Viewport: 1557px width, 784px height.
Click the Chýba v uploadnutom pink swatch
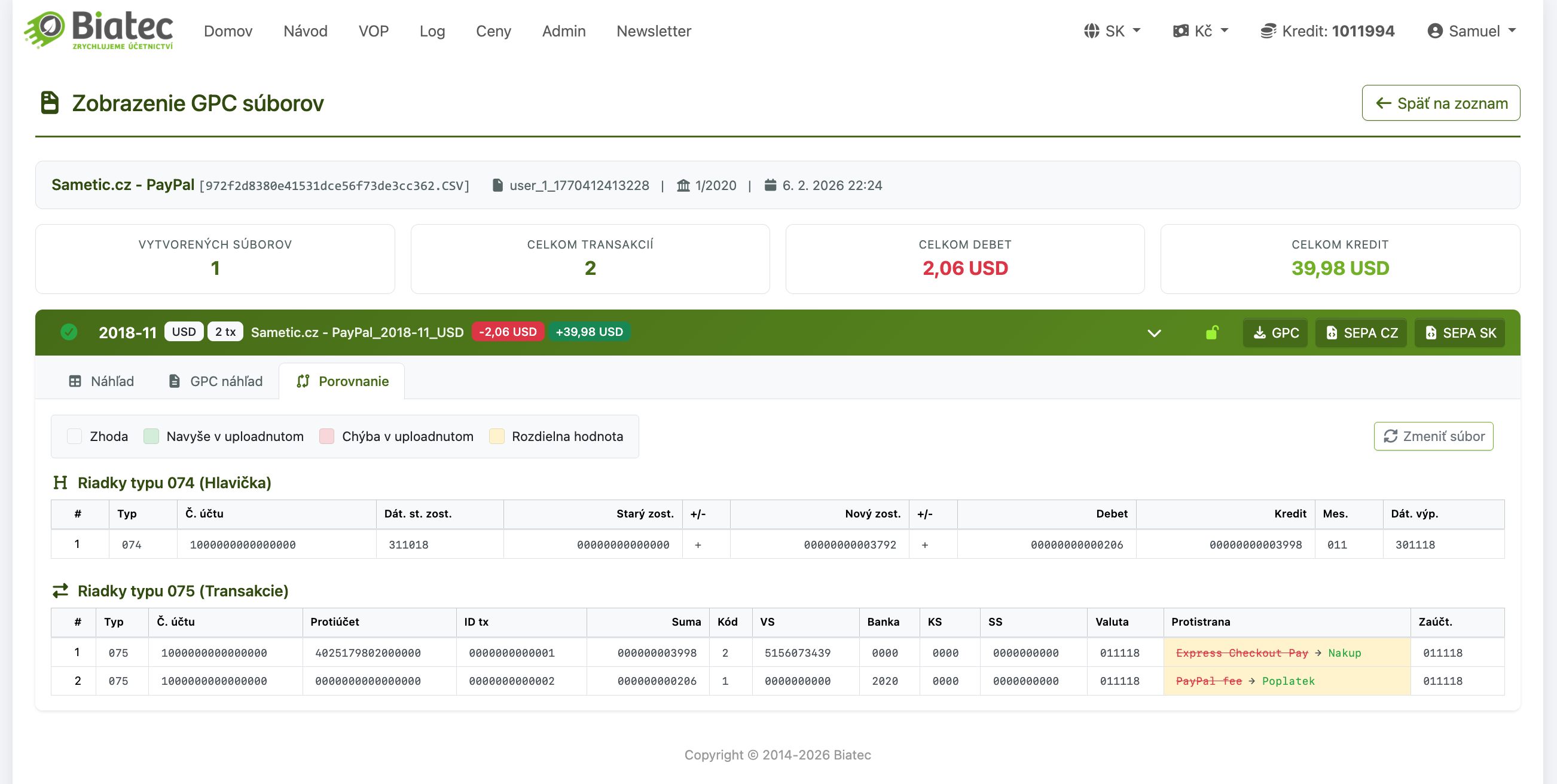click(x=326, y=436)
